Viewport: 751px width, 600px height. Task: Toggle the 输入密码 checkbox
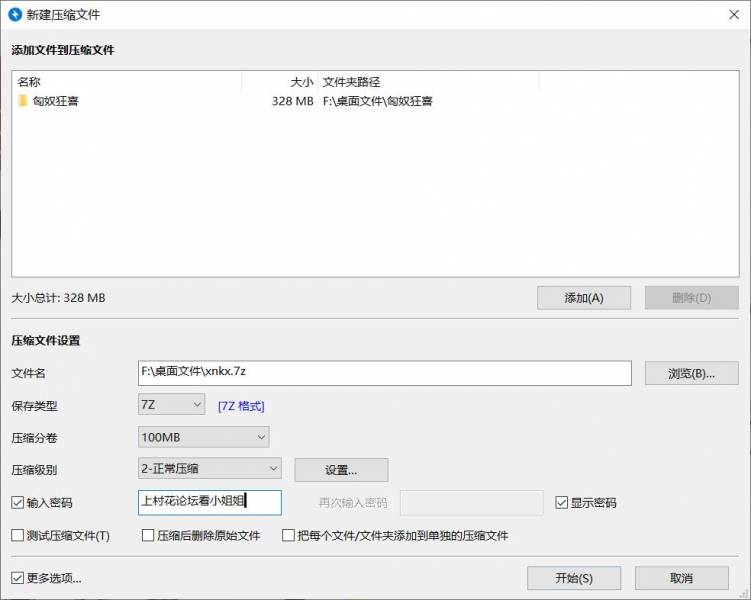[x=18, y=503]
